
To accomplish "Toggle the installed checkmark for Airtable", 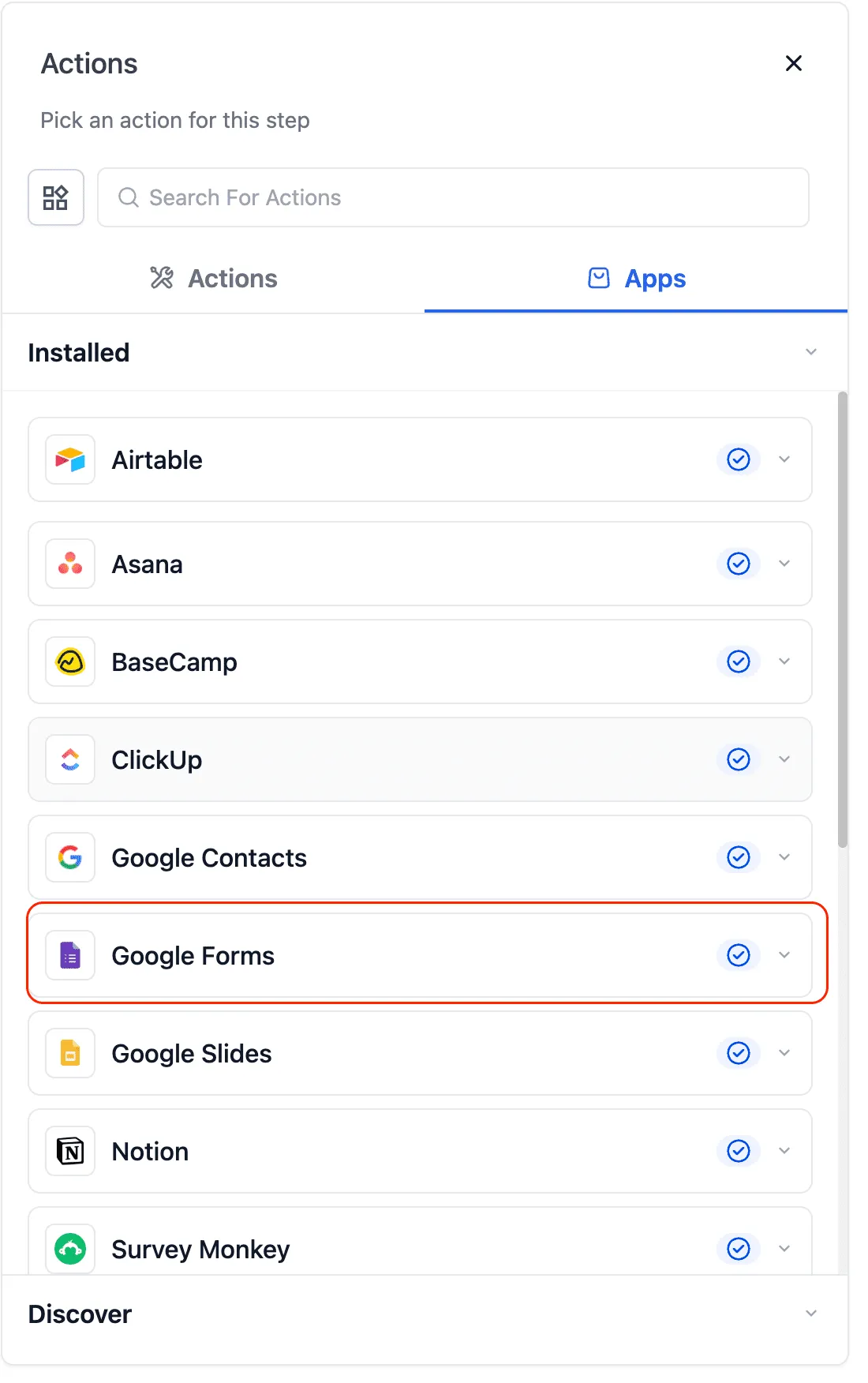I will click(x=738, y=460).
